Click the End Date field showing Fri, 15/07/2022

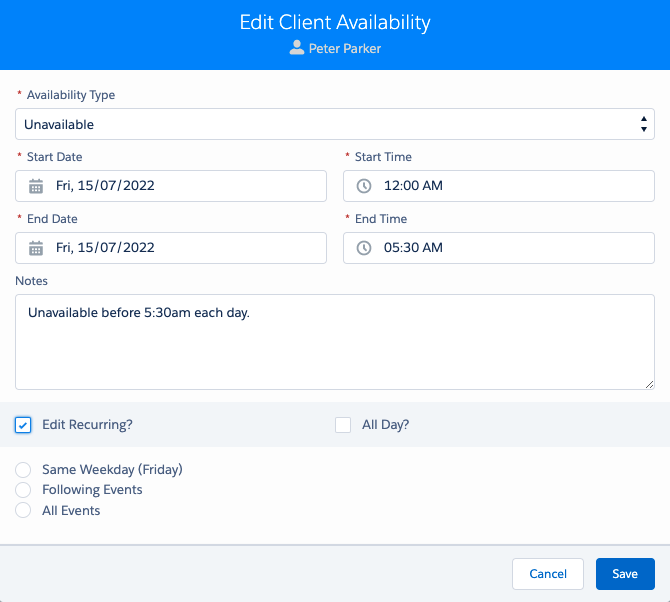point(171,248)
